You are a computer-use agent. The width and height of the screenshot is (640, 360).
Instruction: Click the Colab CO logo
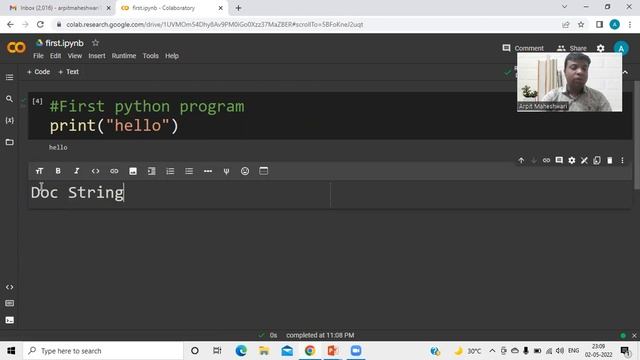[16, 48]
